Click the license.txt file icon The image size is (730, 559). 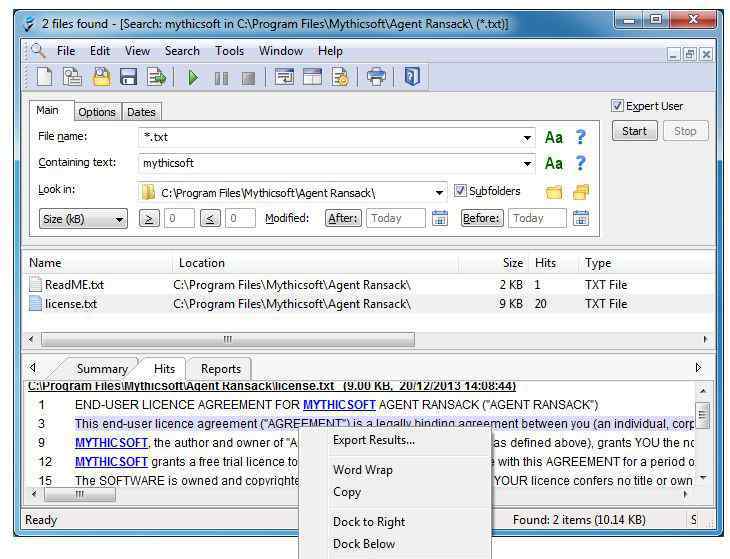[x=35, y=303]
